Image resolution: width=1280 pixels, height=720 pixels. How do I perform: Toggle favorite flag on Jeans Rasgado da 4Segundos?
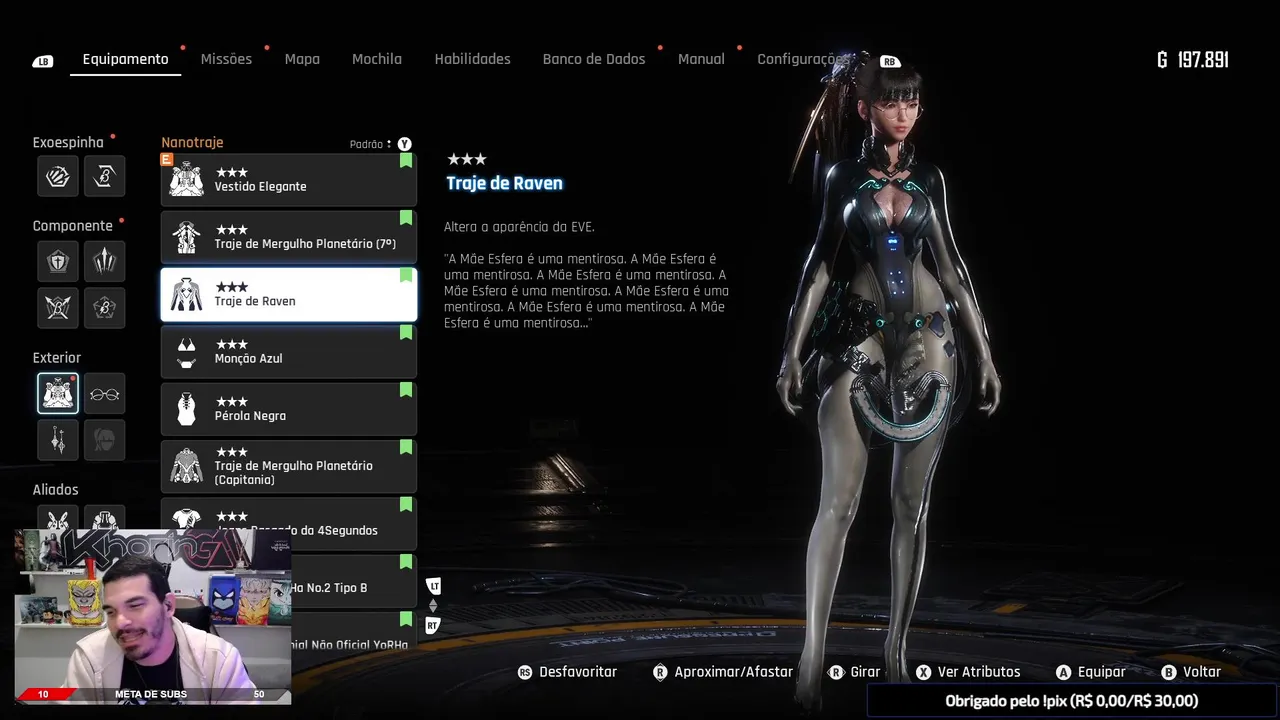(x=406, y=504)
